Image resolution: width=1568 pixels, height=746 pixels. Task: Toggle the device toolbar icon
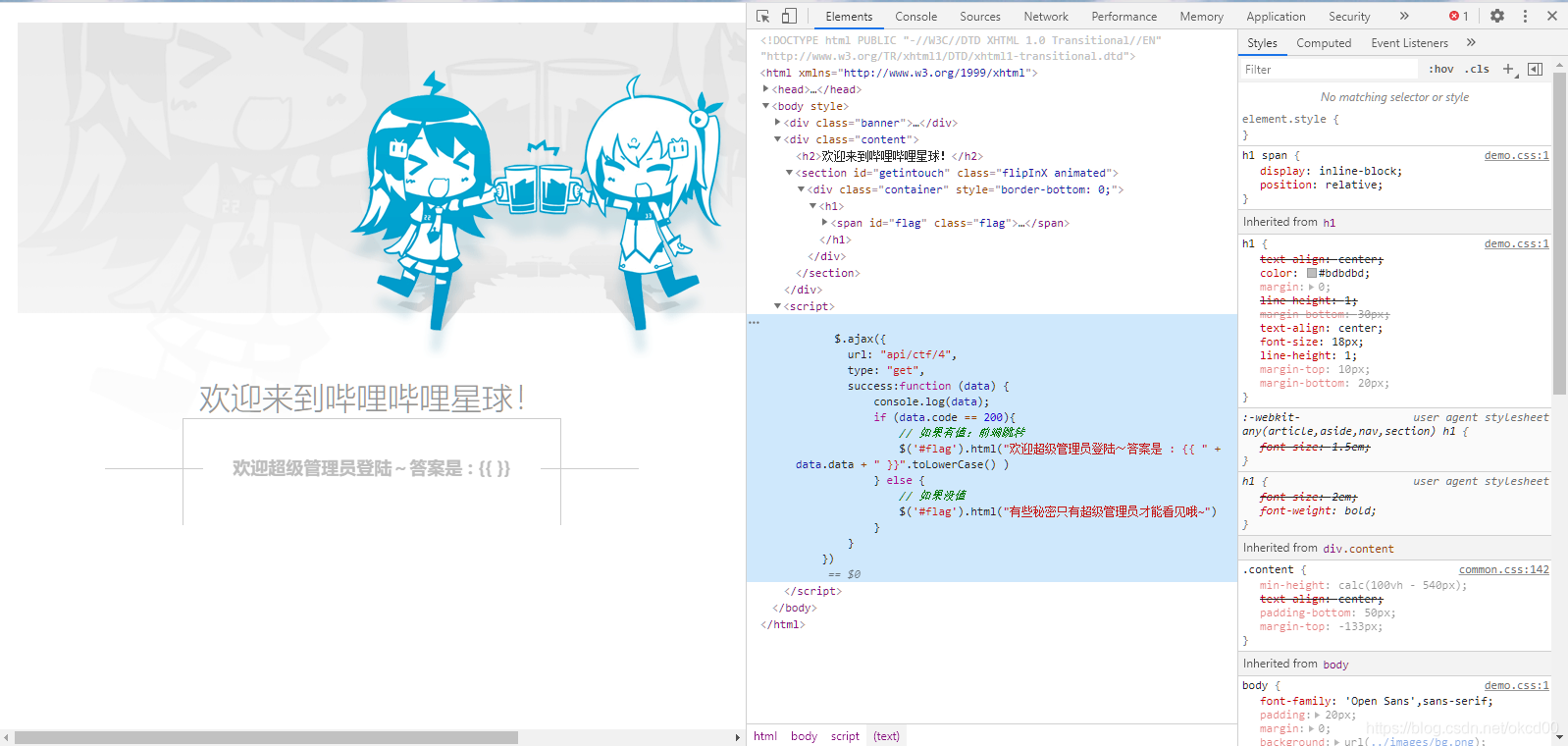789,16
